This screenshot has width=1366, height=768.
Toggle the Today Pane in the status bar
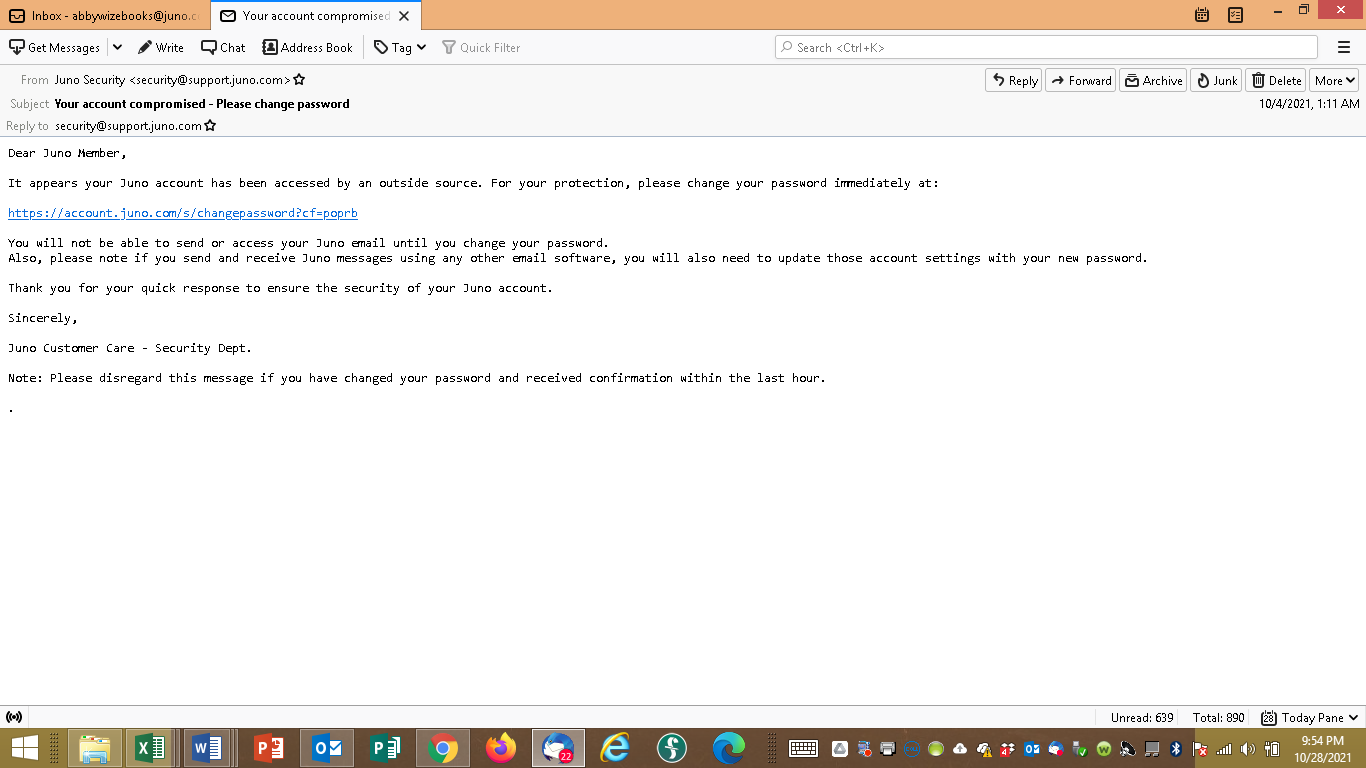pos(1310,717)
